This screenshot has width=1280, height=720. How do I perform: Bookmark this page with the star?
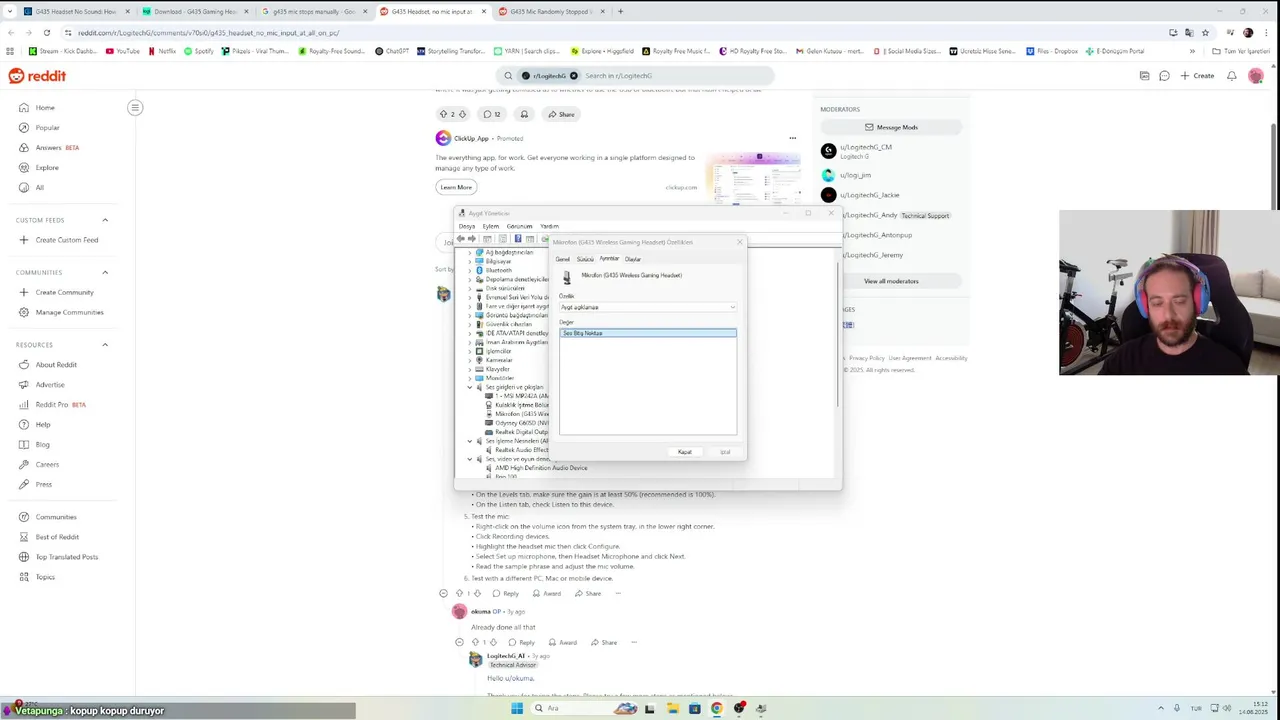[x=1205, y=32]
